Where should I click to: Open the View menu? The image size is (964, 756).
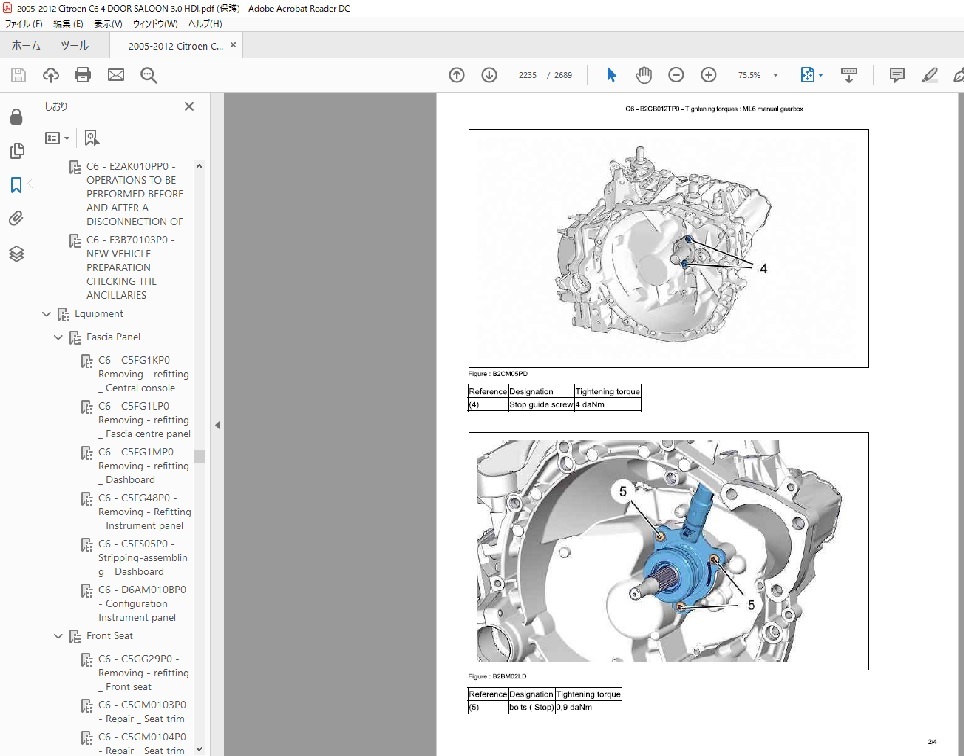click(x=108, y=24)
